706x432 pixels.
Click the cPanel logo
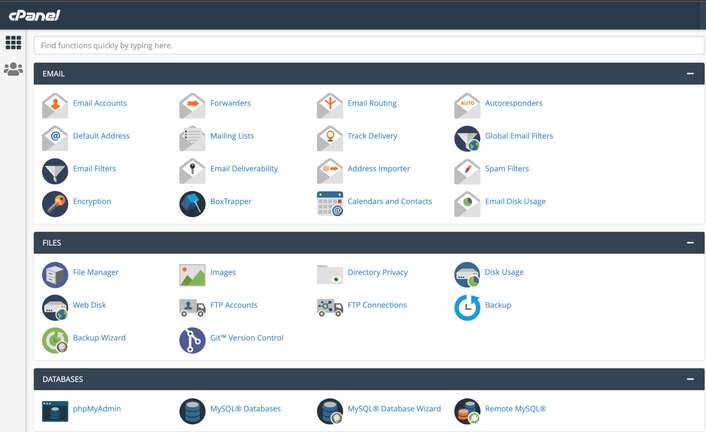34,16
